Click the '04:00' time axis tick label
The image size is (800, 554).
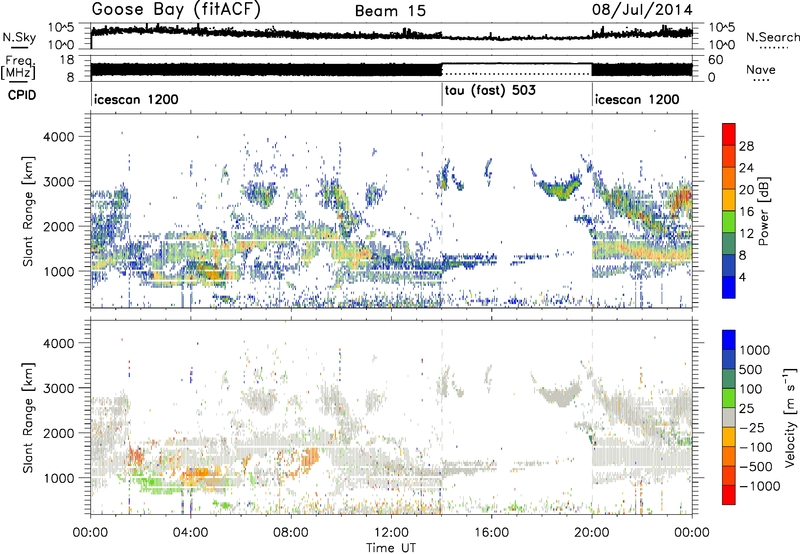(190, 533)
